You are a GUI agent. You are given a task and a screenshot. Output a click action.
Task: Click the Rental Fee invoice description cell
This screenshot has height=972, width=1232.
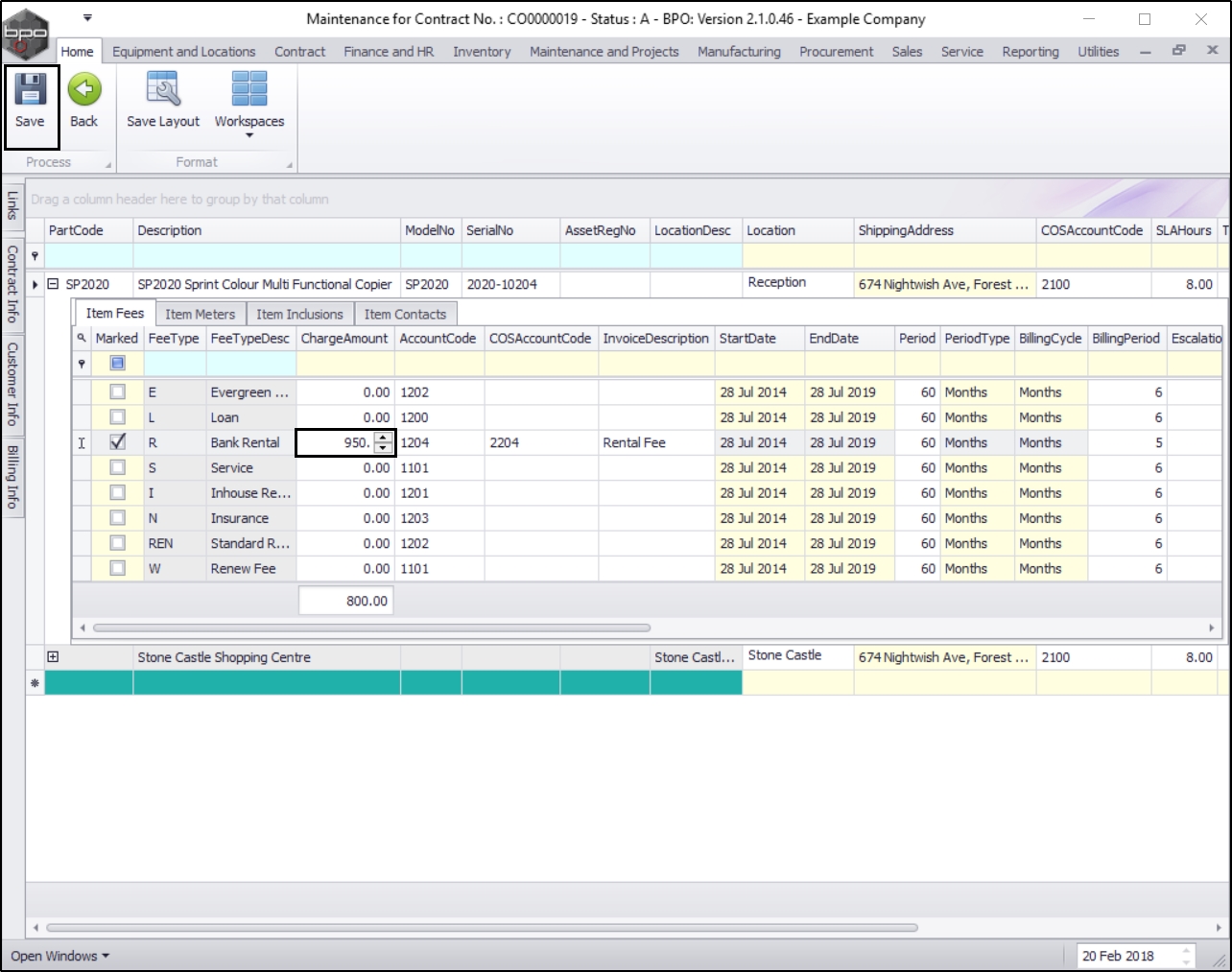click(x=656, y=442)
